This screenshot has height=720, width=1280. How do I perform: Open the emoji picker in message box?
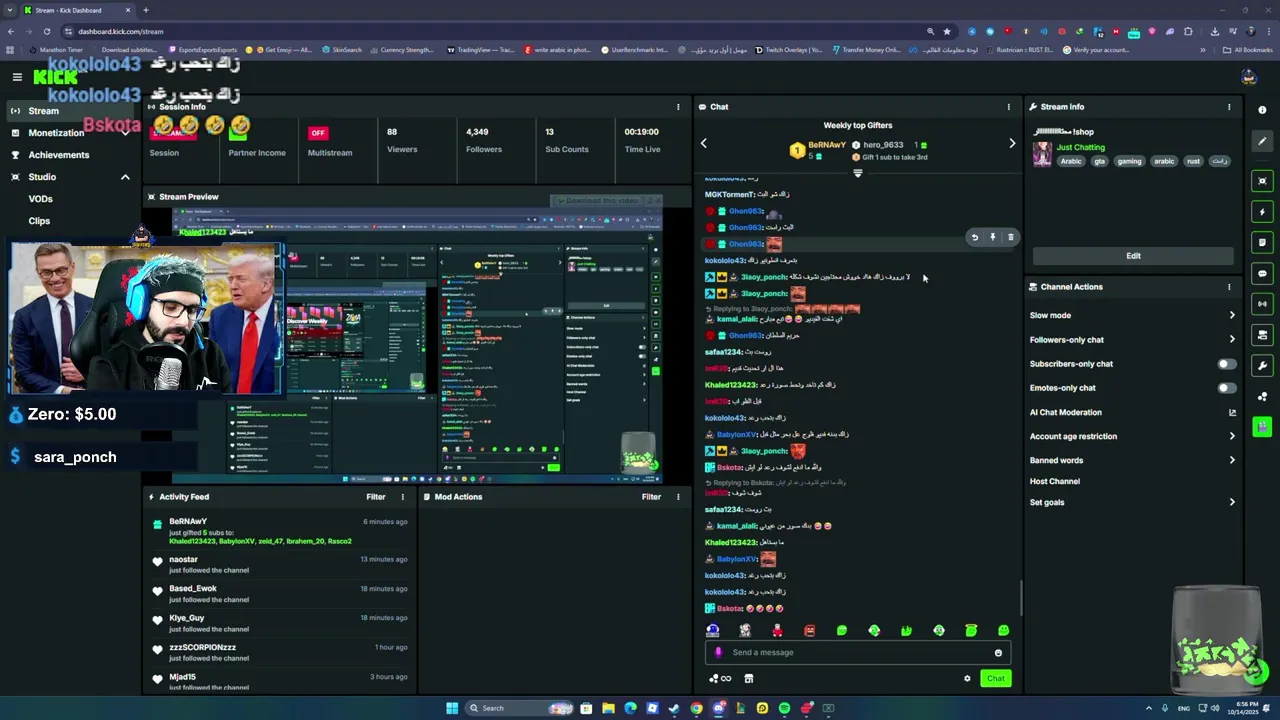click(x=998, y=653)
